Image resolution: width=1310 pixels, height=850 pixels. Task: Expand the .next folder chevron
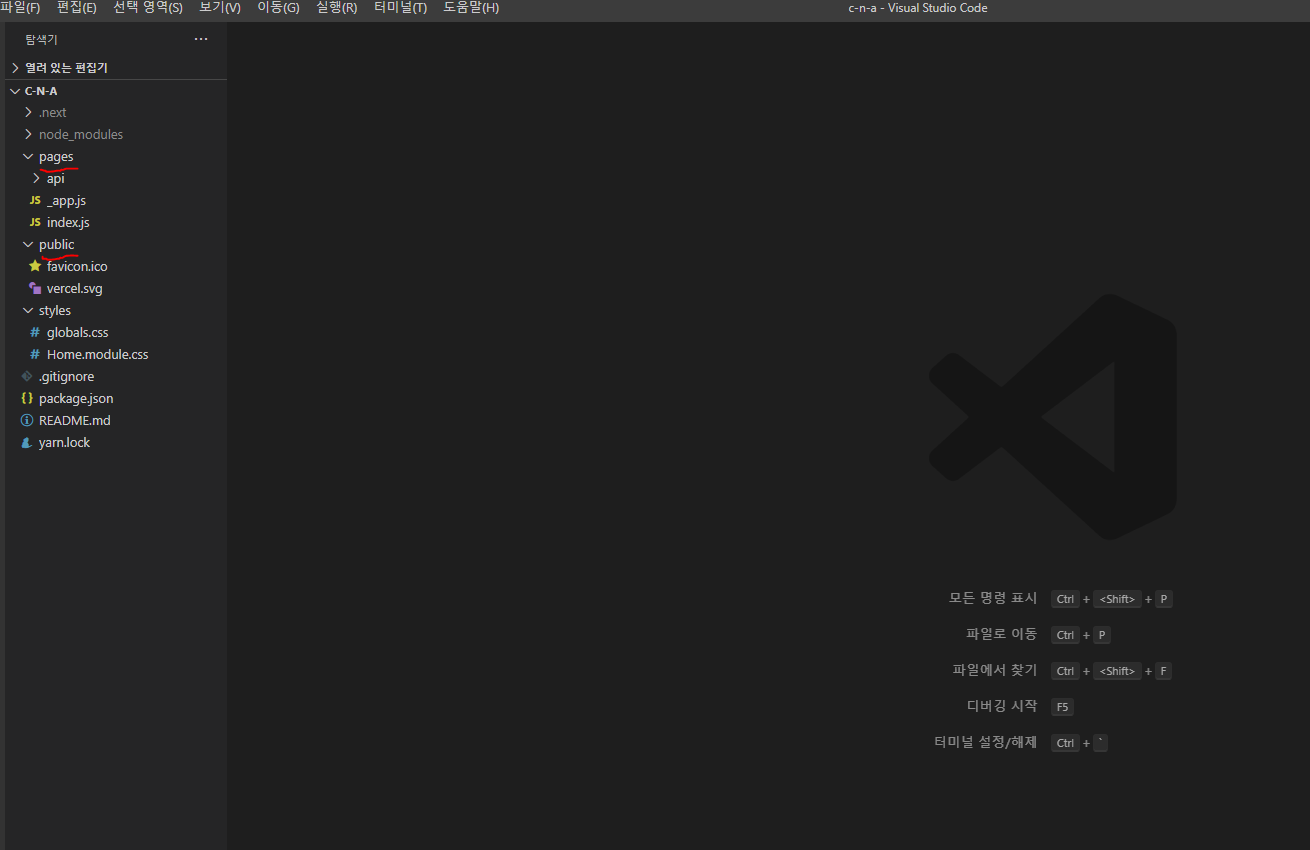coord(28,112)
